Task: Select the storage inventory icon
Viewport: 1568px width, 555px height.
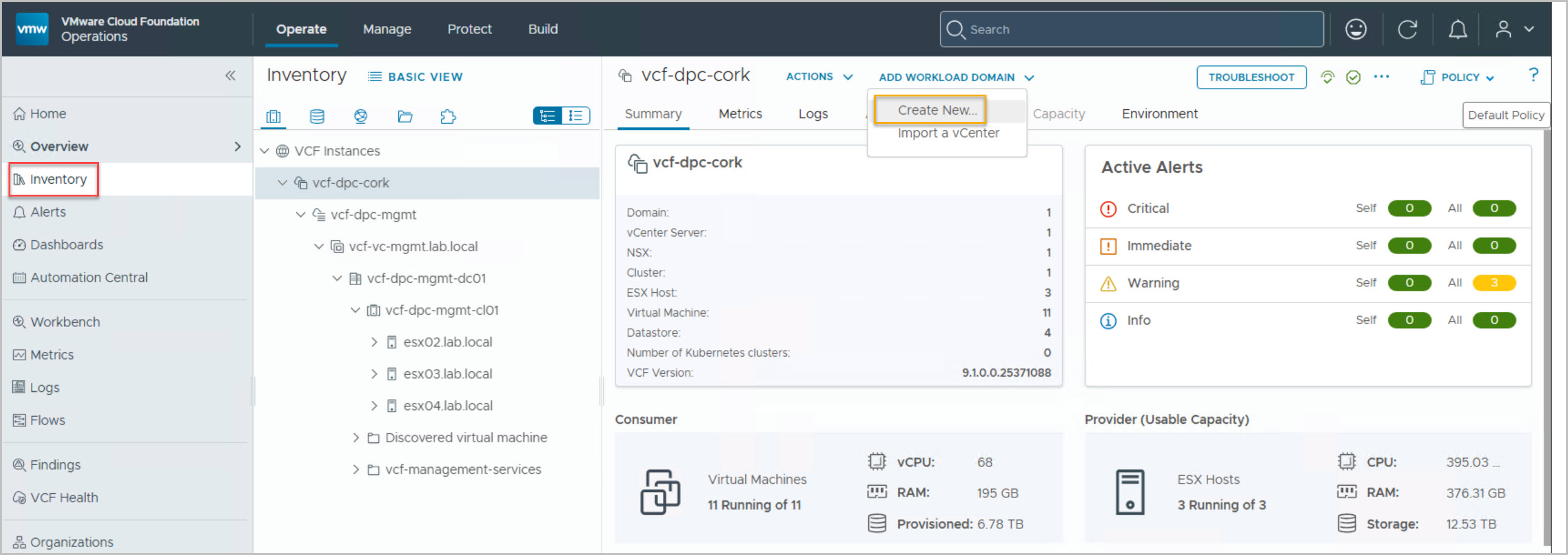Action: [x=317, y=116]
